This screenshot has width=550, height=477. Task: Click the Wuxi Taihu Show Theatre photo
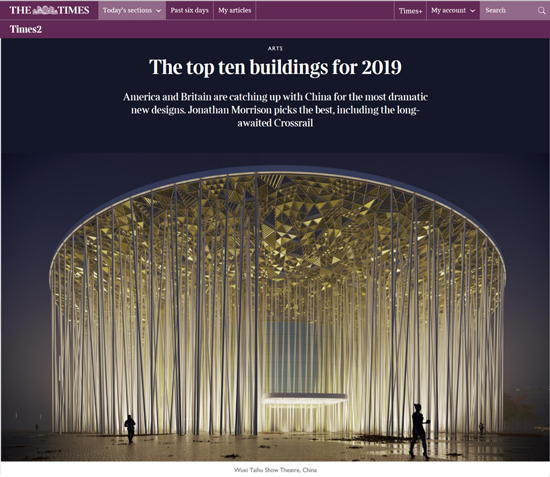275,307
